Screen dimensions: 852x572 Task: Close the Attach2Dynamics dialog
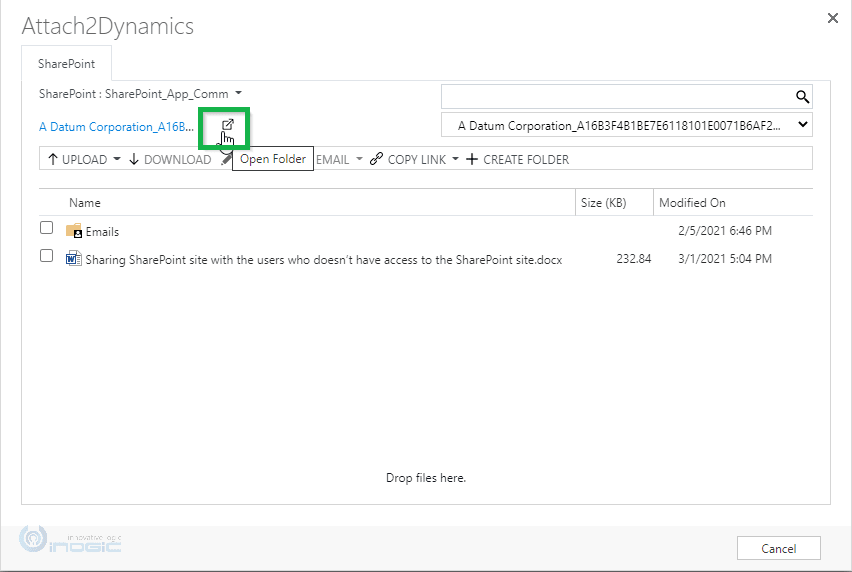[832, 18]
